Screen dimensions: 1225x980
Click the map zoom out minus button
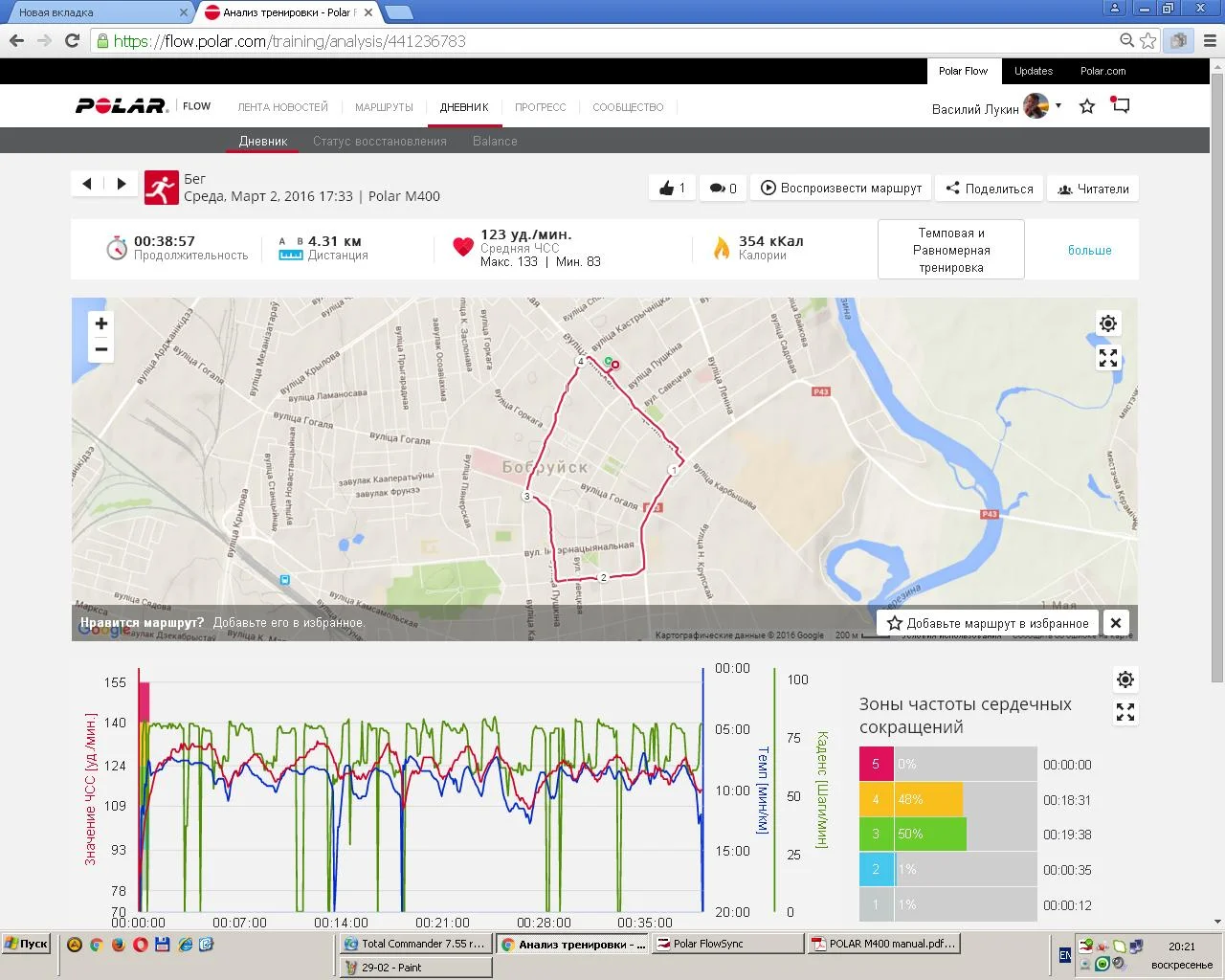pos(101,349)
